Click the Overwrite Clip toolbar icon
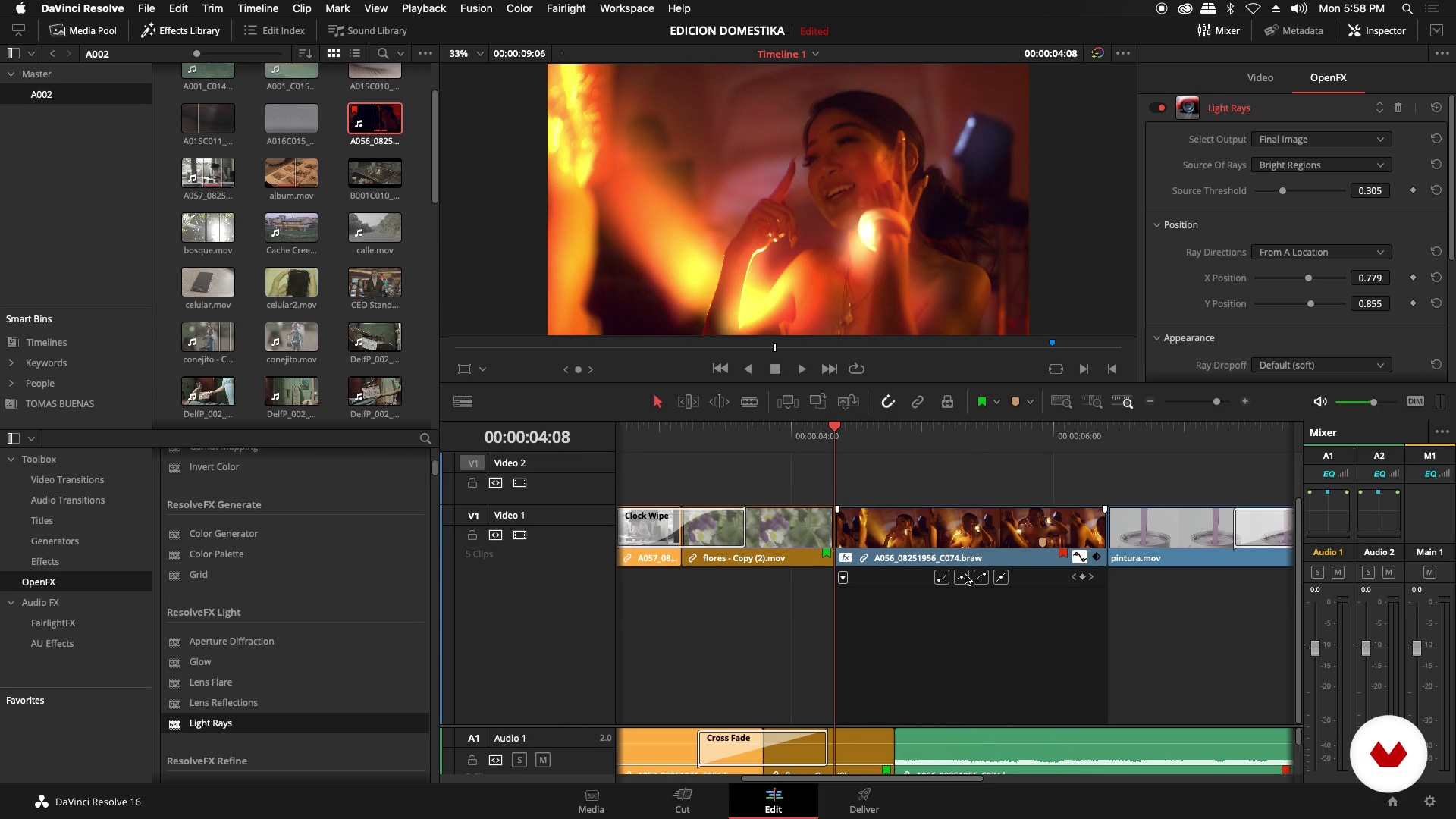This screenshot has width=1456, height=819. point(817,402)
